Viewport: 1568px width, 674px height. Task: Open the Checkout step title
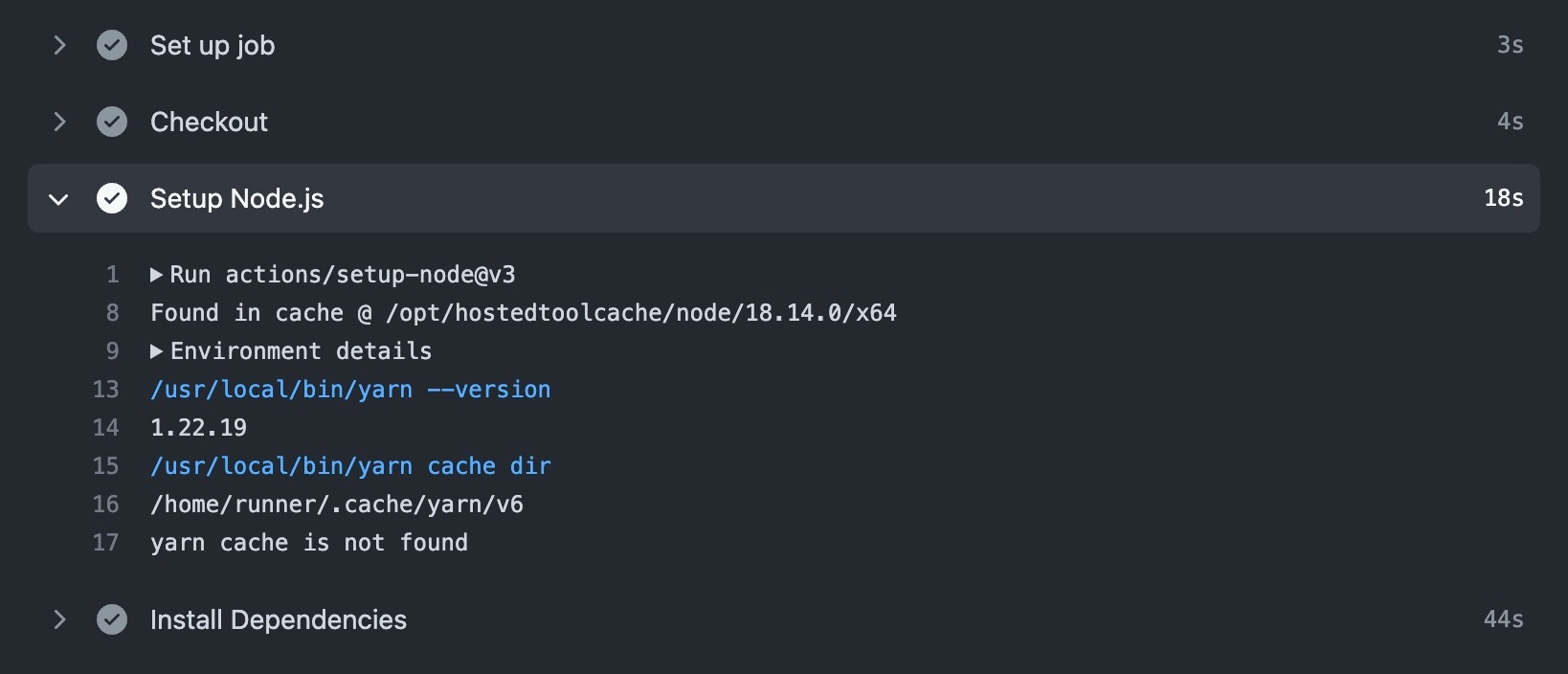(209, 122)
